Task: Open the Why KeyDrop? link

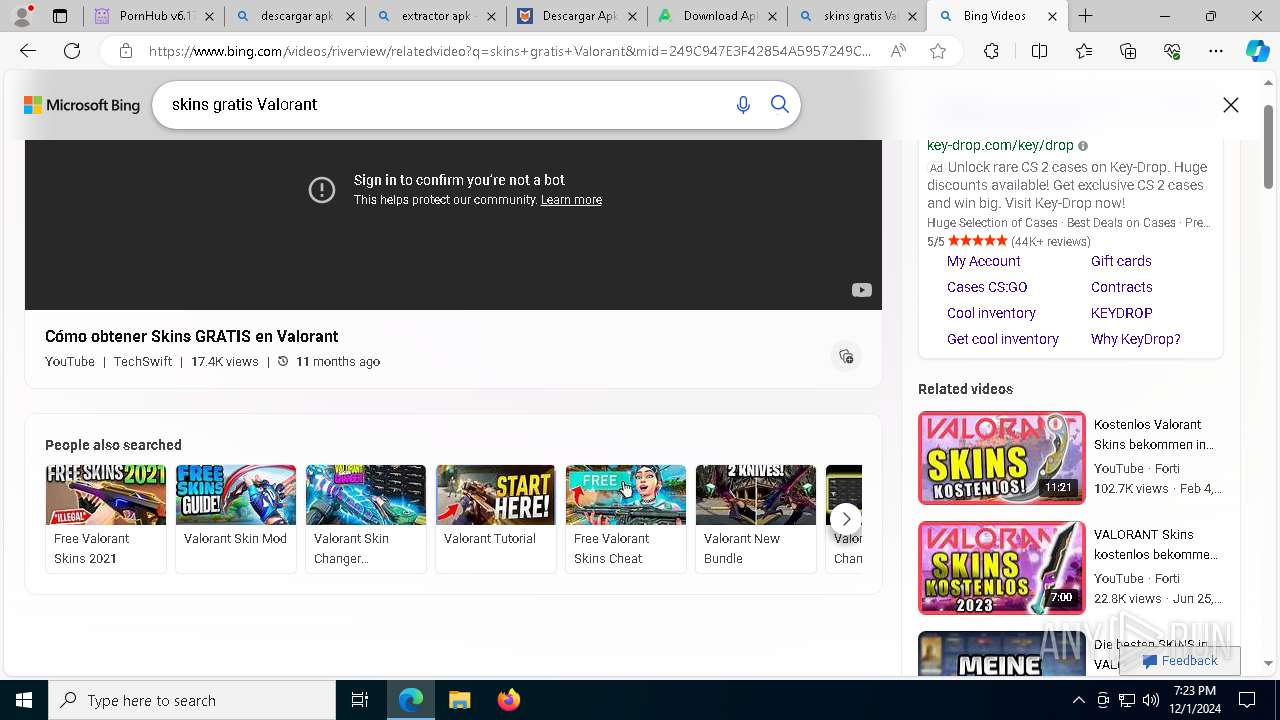Action: tap(1136, 339)
